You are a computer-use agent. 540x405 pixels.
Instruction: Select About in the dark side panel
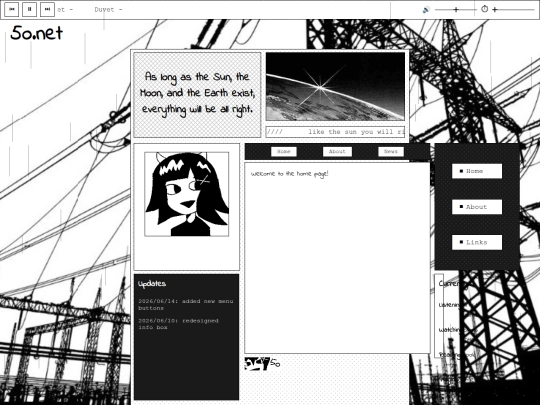[x=477, y=207]
